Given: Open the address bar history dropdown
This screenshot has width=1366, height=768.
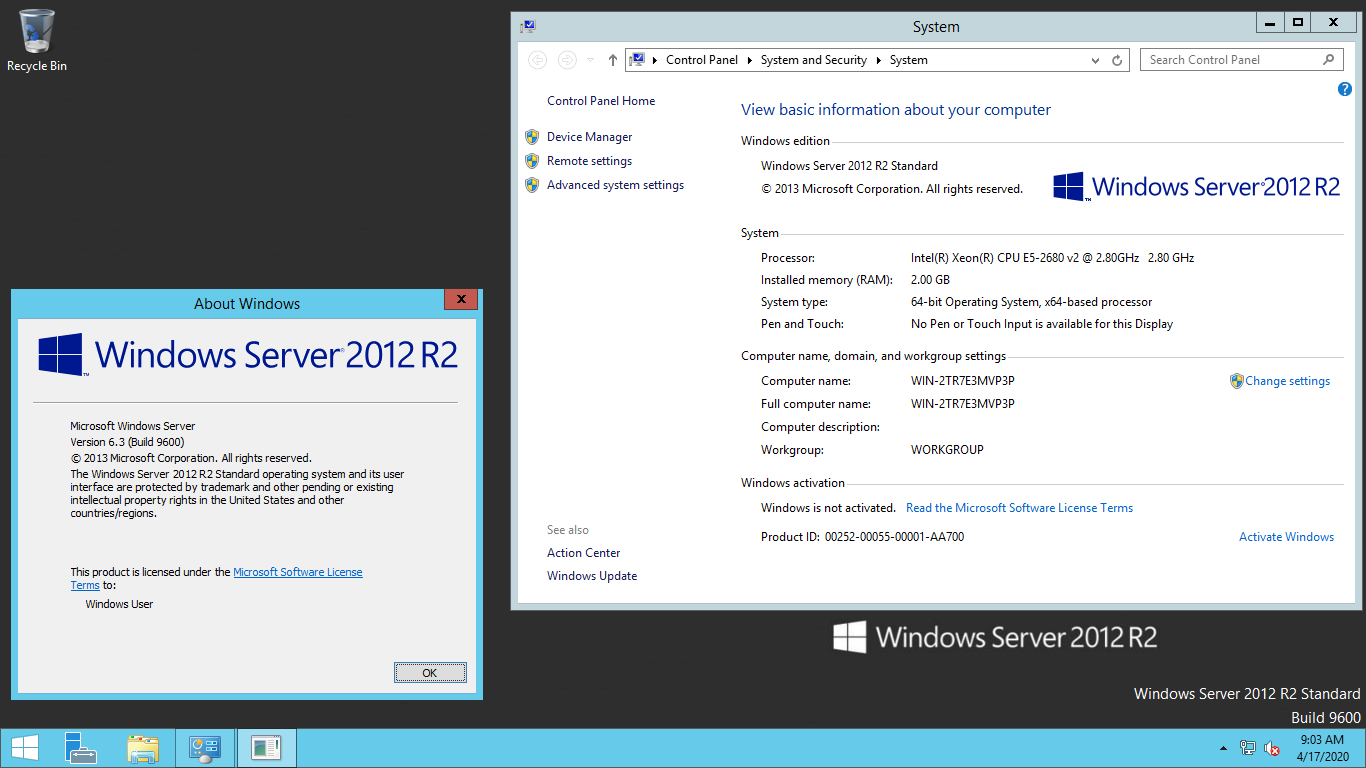Looking at the screenshot, I should 1095,60.
